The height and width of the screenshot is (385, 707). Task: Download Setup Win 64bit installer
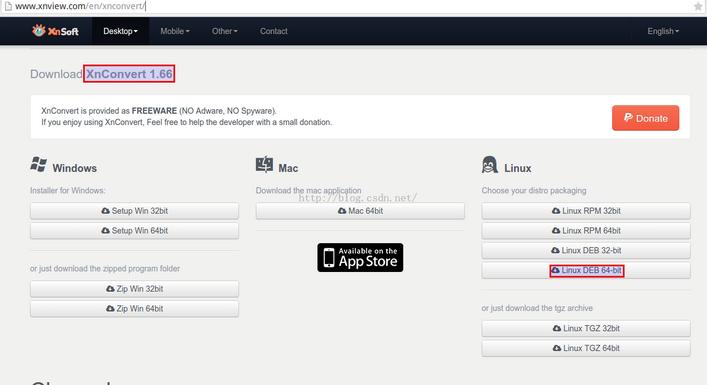click(134, 231)
